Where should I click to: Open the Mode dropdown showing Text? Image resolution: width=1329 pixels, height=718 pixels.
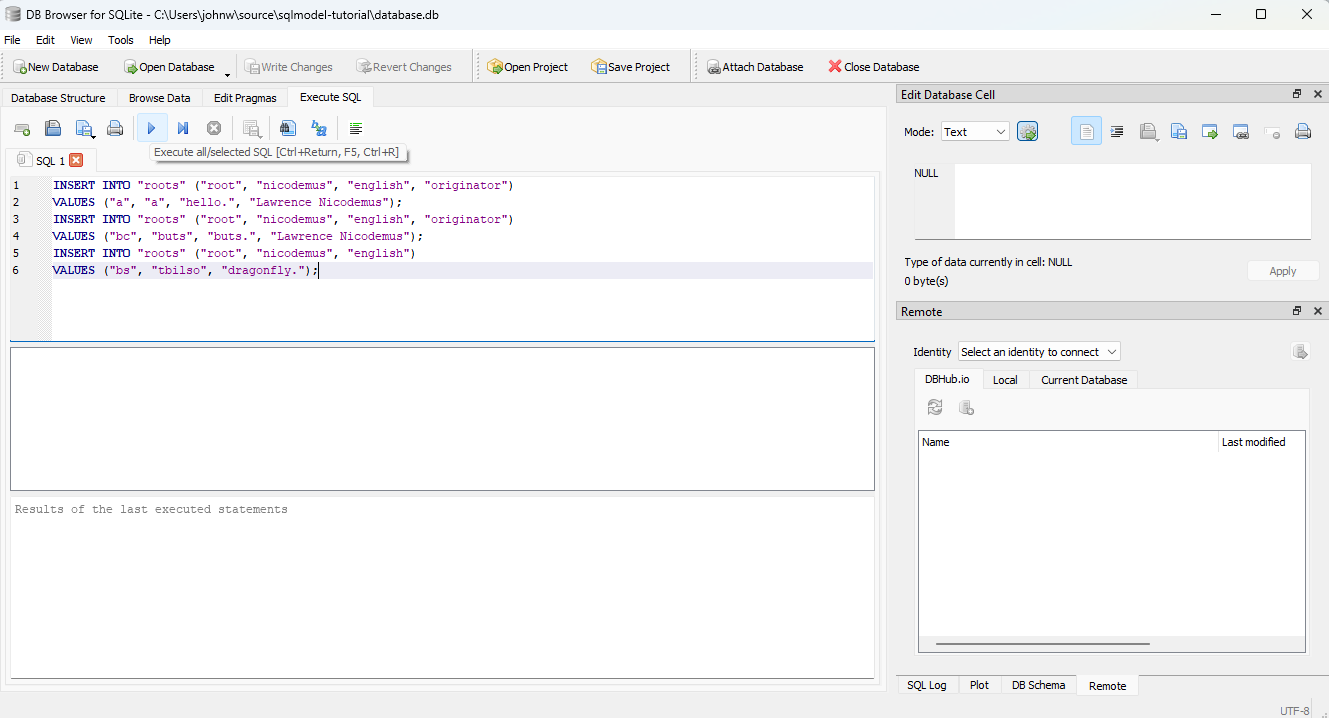(x=975, y=132)
